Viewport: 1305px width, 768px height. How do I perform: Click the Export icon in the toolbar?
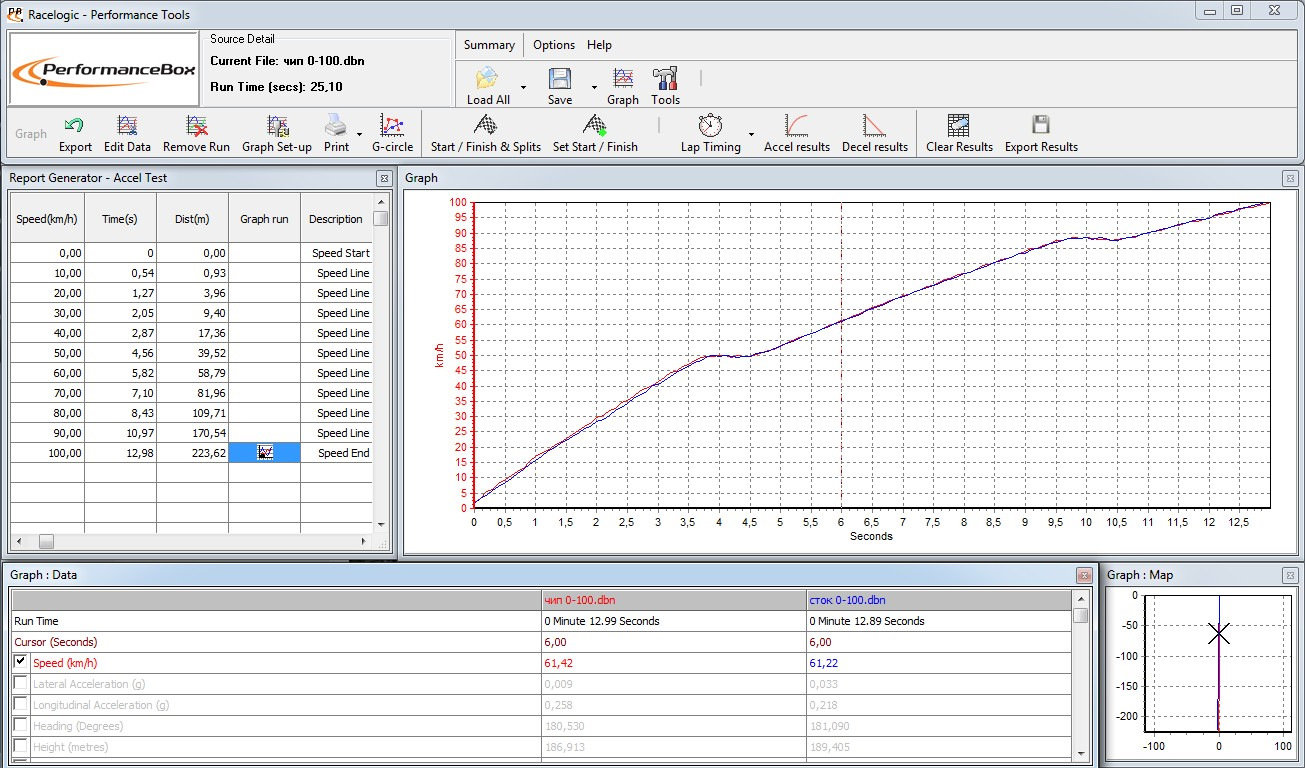pos(74,127)
